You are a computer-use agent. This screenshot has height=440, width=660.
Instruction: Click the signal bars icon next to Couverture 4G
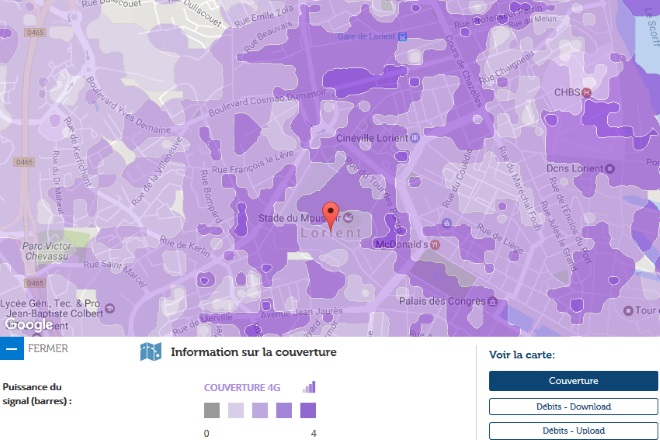click(309, 387)
